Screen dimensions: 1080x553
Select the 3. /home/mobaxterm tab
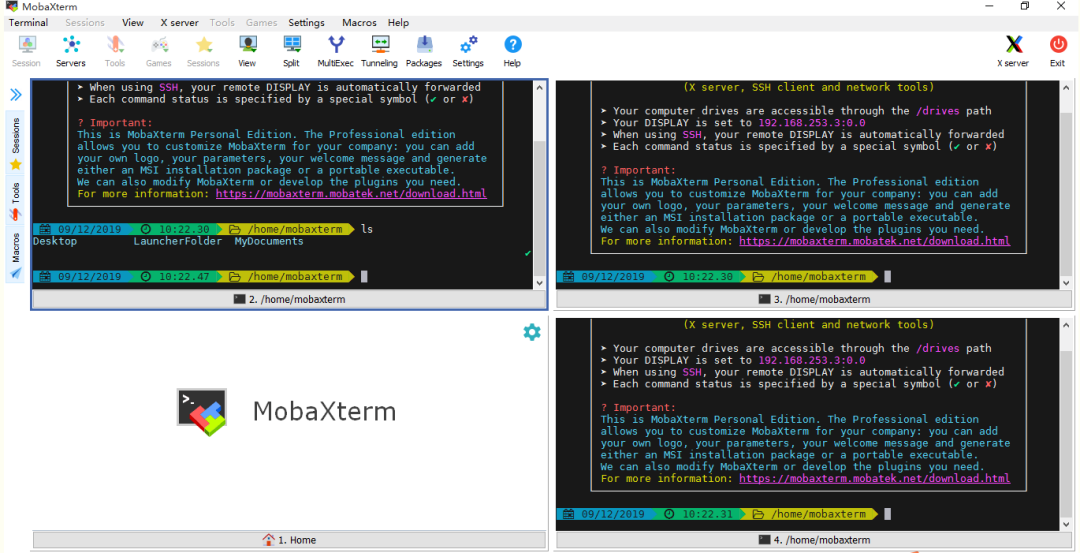[814, 300]
